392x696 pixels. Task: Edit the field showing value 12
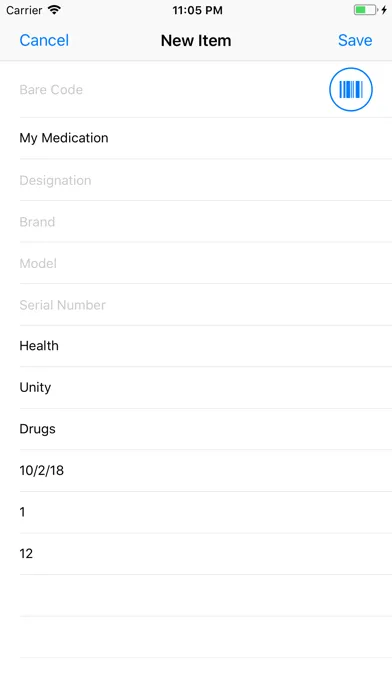(206, 554)
